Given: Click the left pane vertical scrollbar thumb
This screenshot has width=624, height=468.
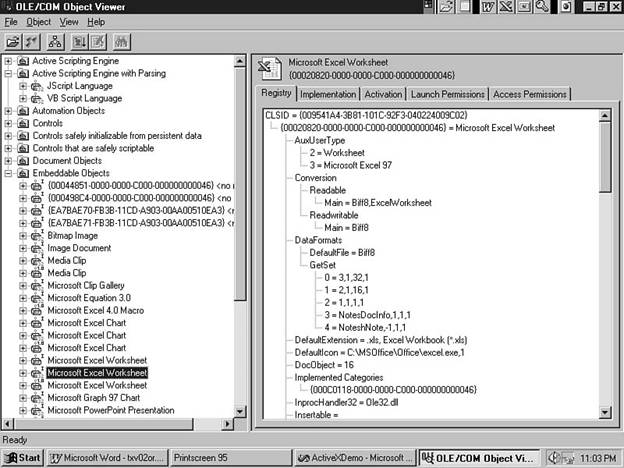Looking at the screenshot, I should coord(240,180).
